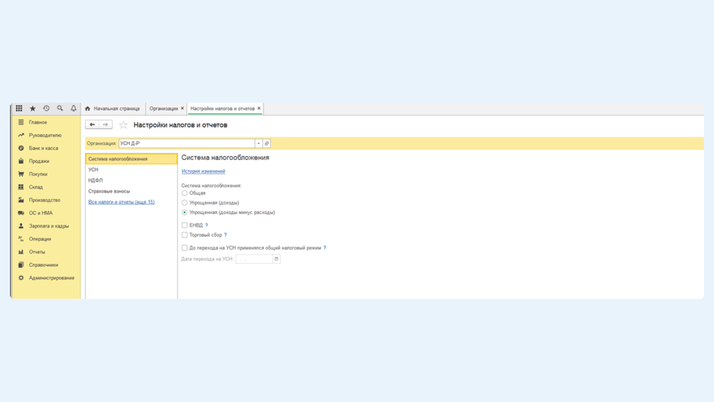
Task: Select Система налогообложения in left list
Action: click(131, 159)
